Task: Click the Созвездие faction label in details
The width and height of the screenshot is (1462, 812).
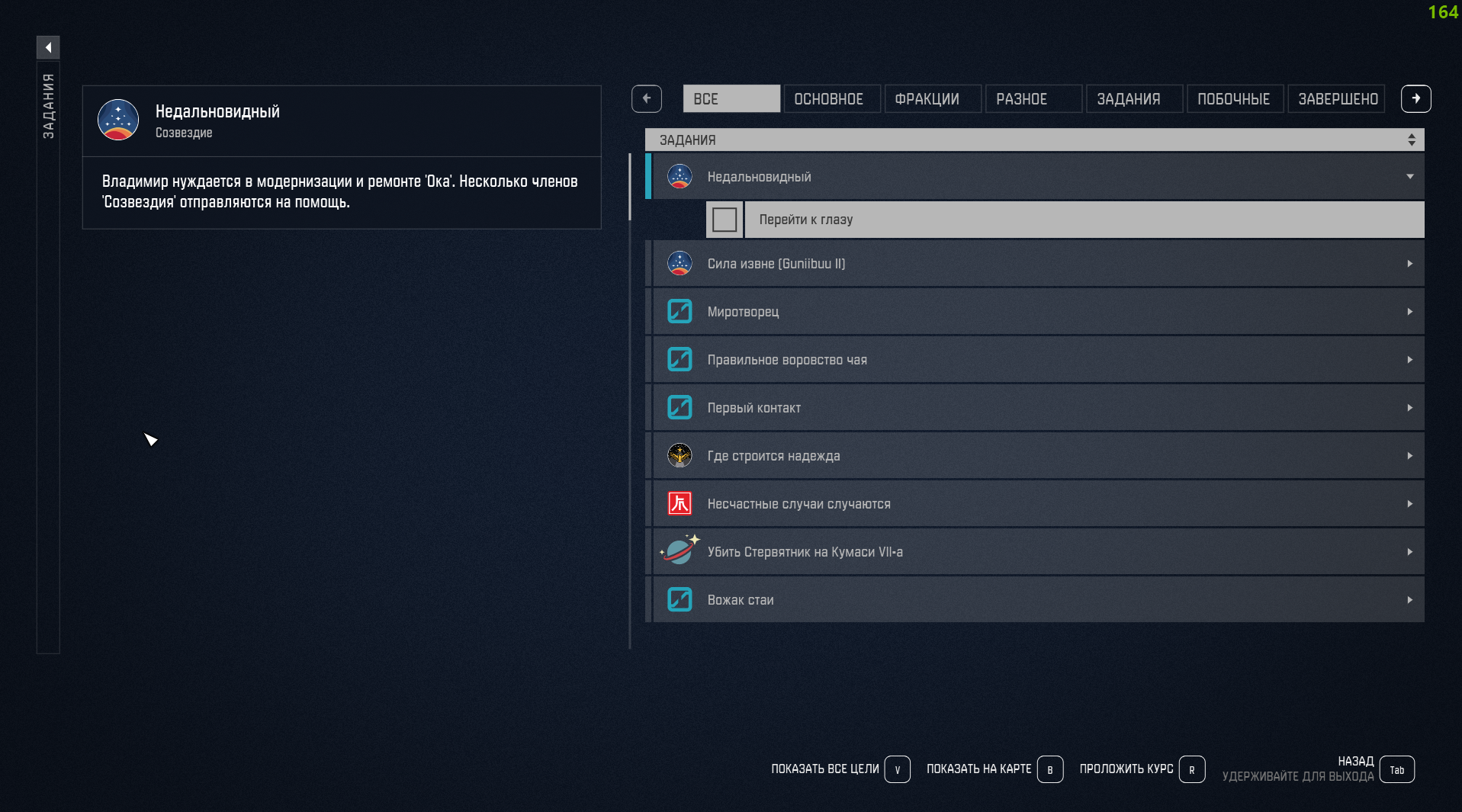Action: point(184,133)
